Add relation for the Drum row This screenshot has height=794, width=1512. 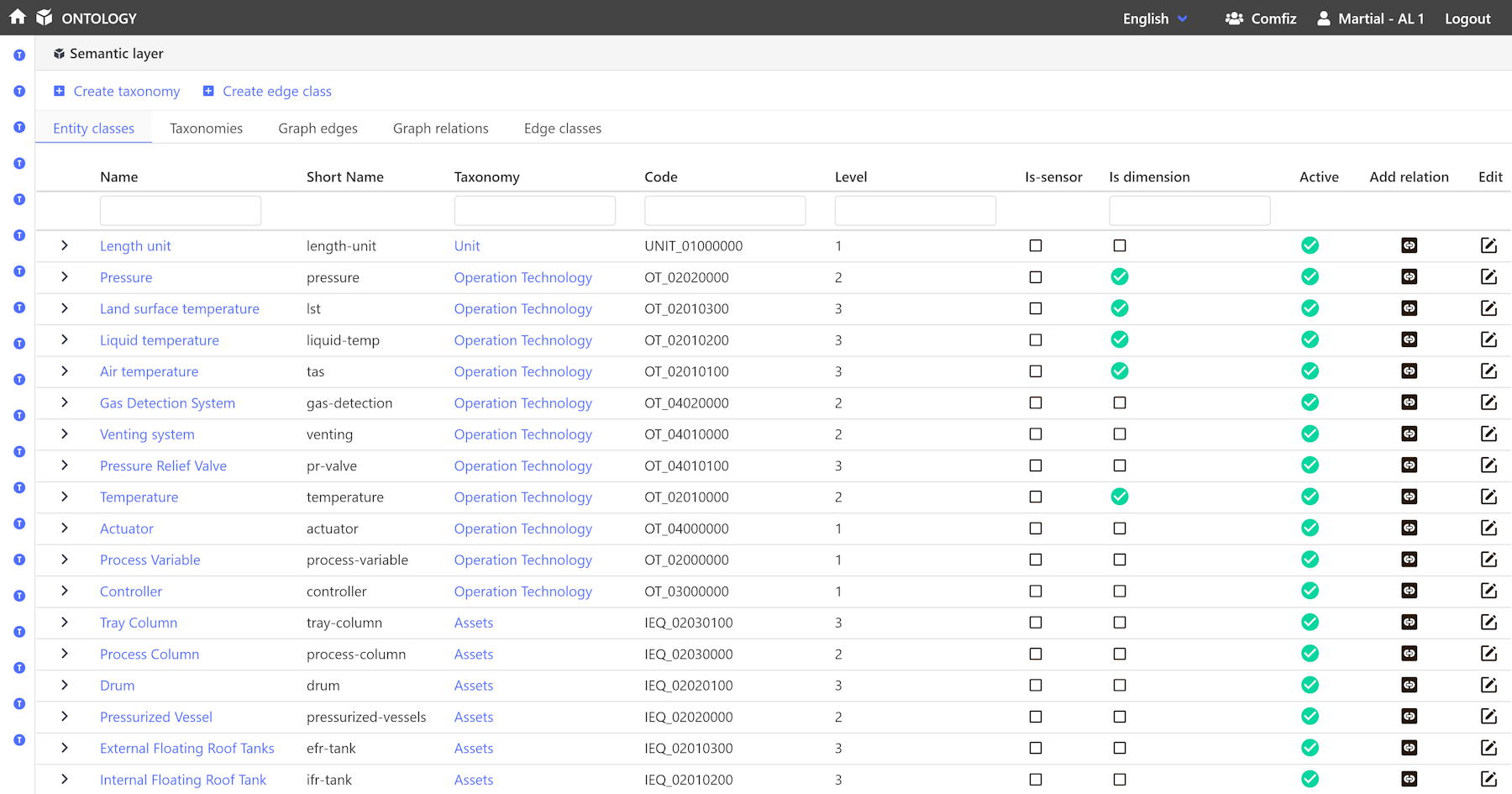tap(1410, 685)
